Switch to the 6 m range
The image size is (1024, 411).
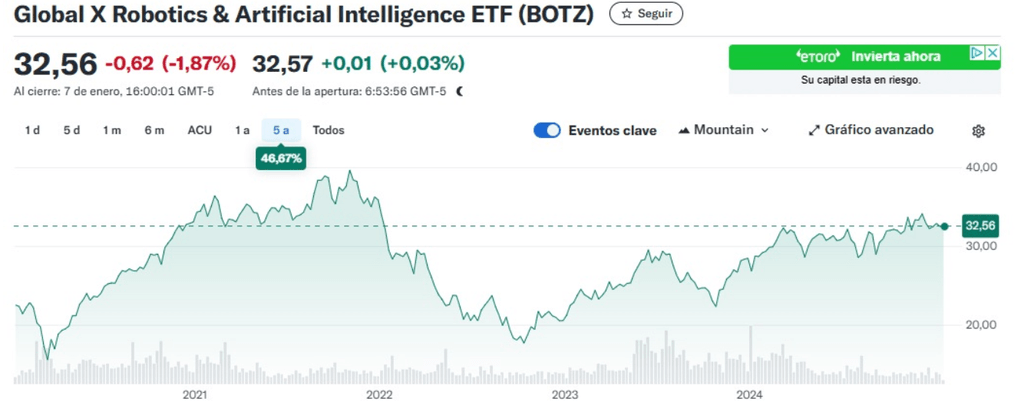tap(154, 130)
